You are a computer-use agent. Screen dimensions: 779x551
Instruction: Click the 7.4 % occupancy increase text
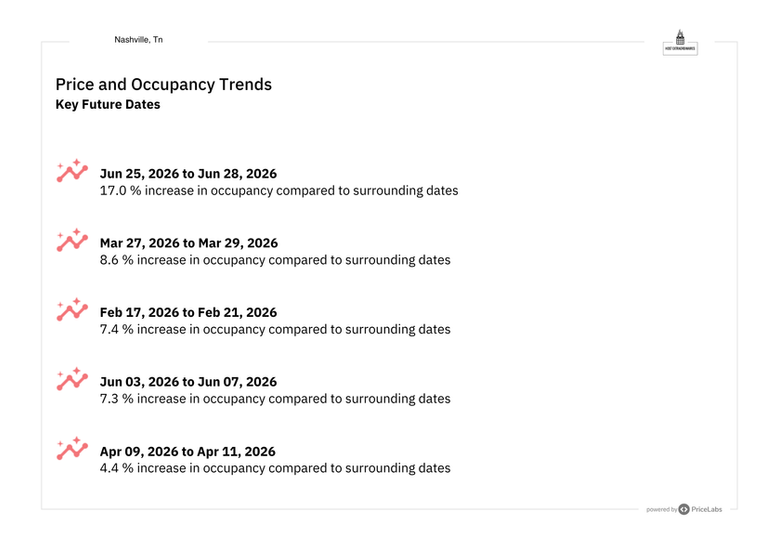(x=275, y=329)
